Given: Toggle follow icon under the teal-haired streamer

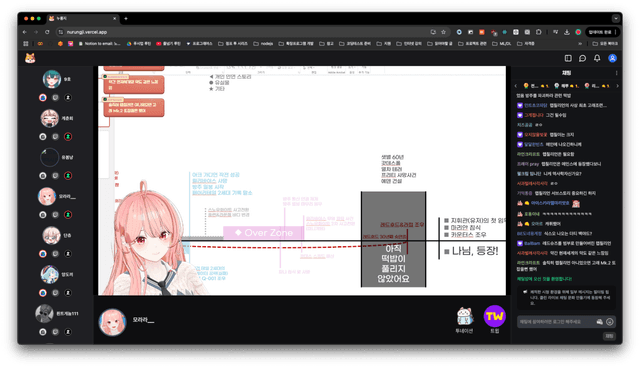Looking at the screenshot, I should coord(68,98).
